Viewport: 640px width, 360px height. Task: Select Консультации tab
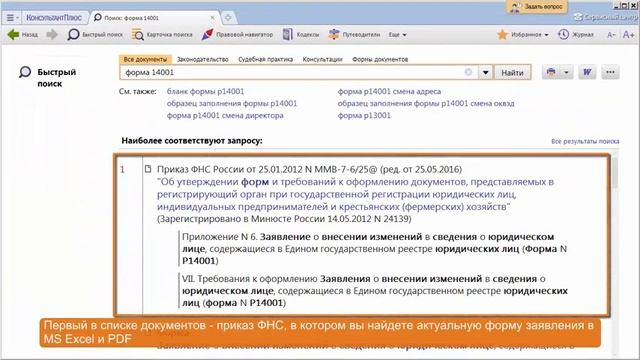coord(322,59)
